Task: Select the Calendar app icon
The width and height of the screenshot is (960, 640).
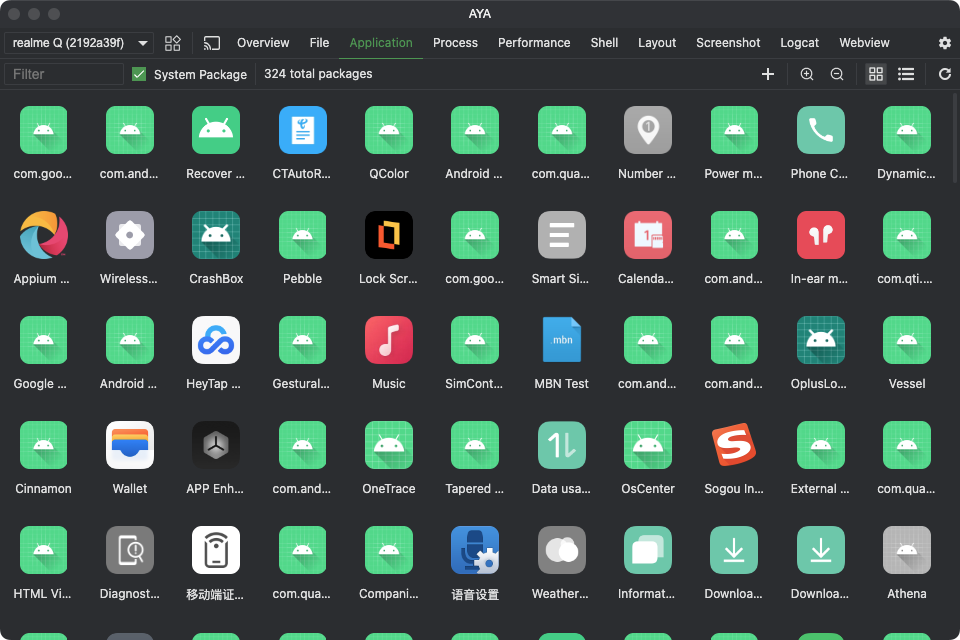Action: pyautogui.click(x=648, y=235)
